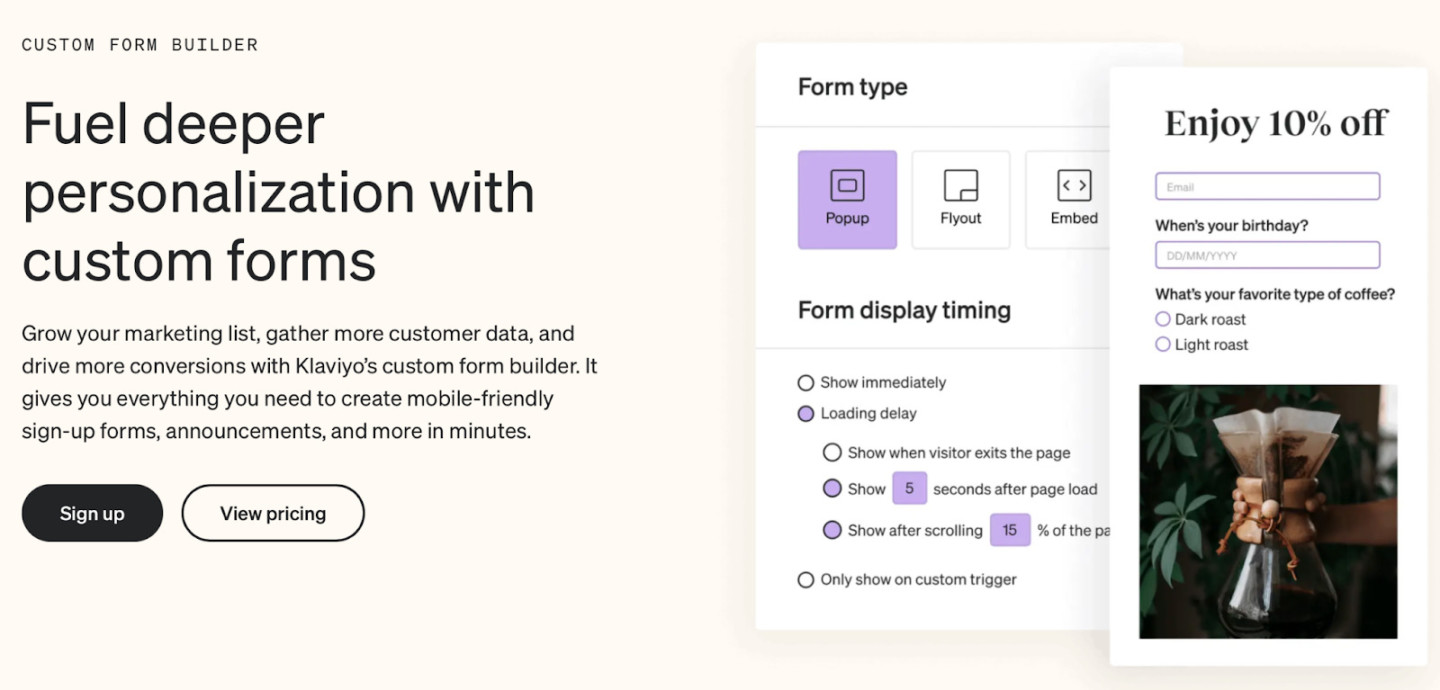Viewport: 1440px width, 690px height.
Task: Select only show on custom trigger
Action: point(805,579)
